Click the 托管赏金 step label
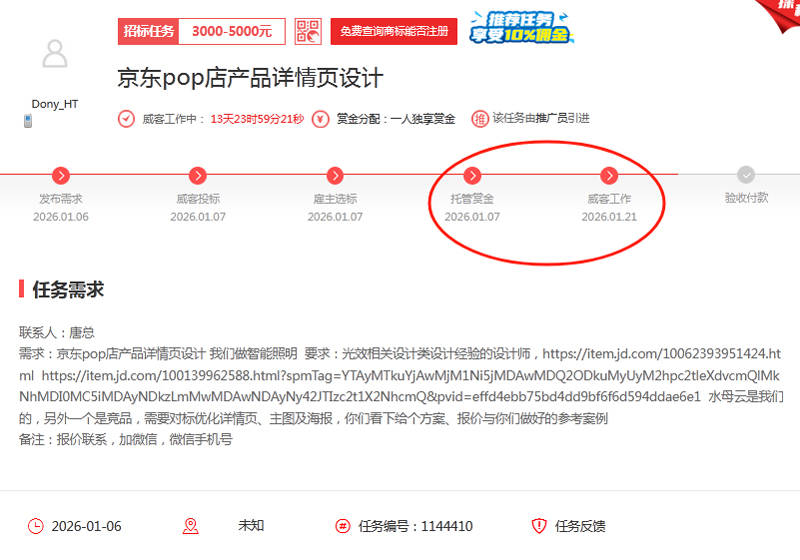 point(472,198)
